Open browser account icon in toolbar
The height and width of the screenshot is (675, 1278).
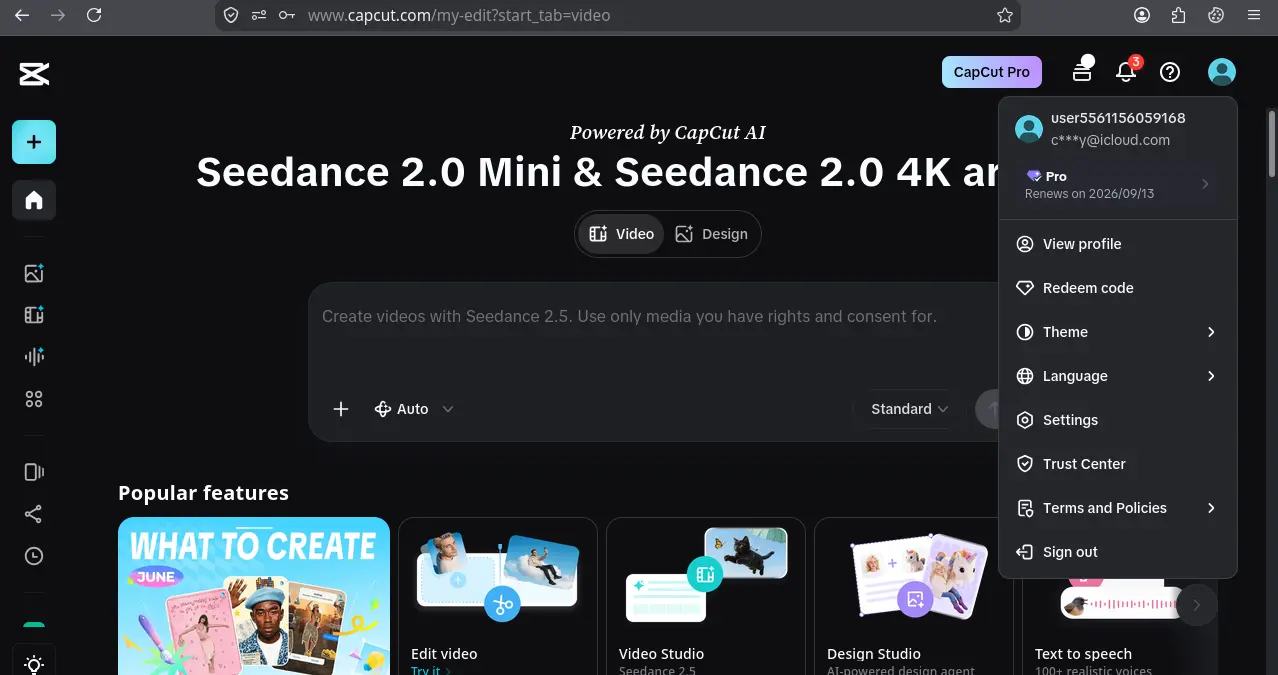pos(1142,15)
